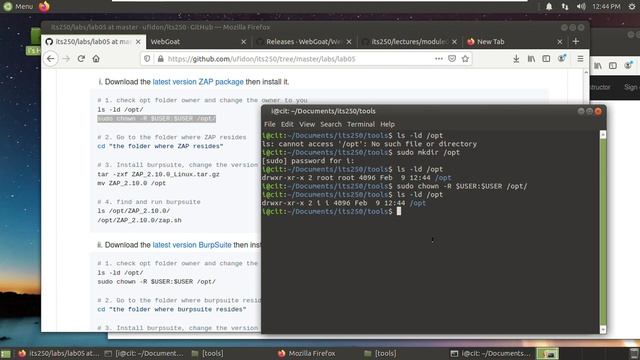Click 'ls /opt/ZAP_2.10.0/' code line
This screenshot has height=360, width=640.
133,211
